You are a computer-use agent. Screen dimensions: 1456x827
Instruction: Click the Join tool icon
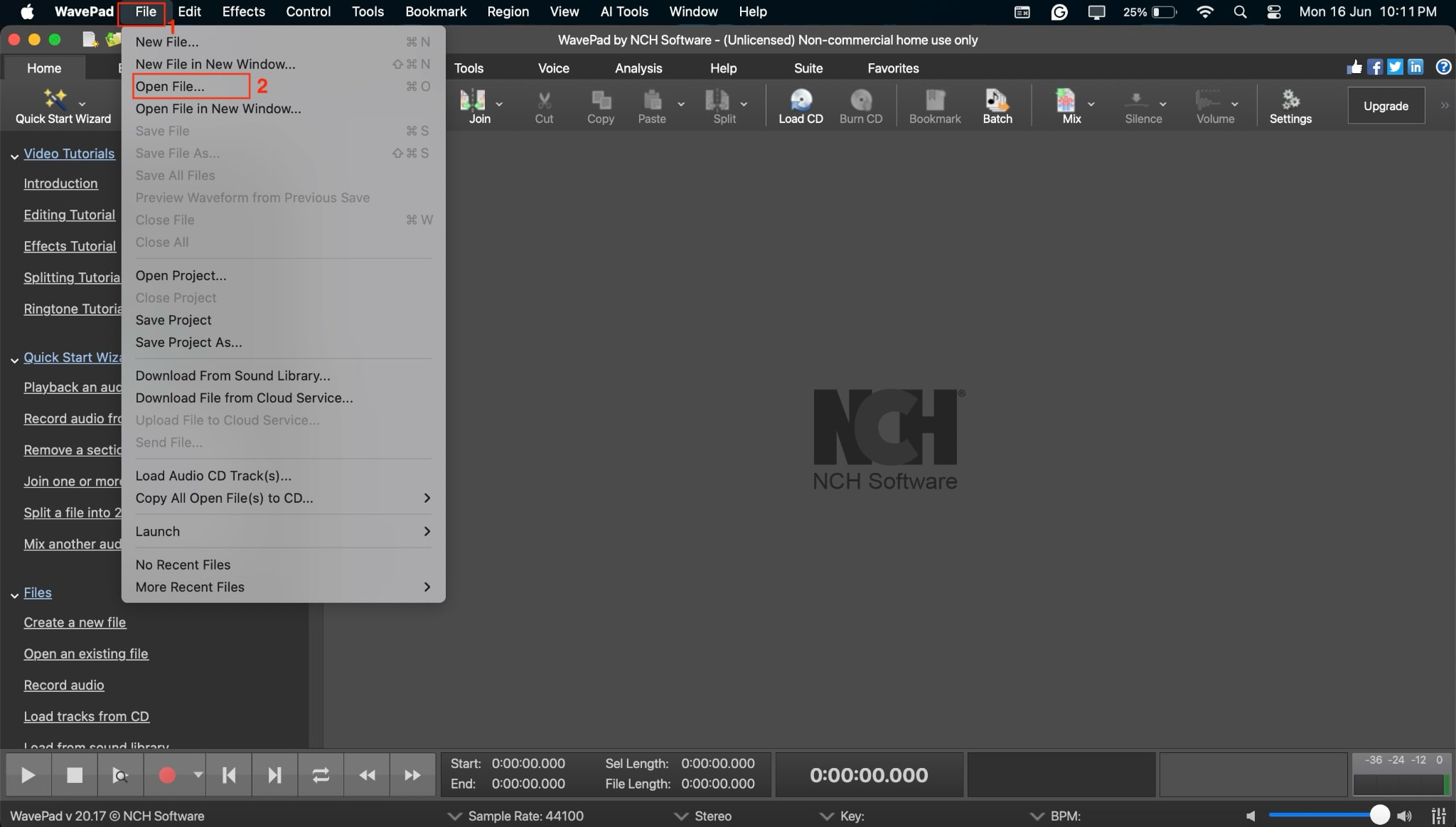click(x=473, y=100)
